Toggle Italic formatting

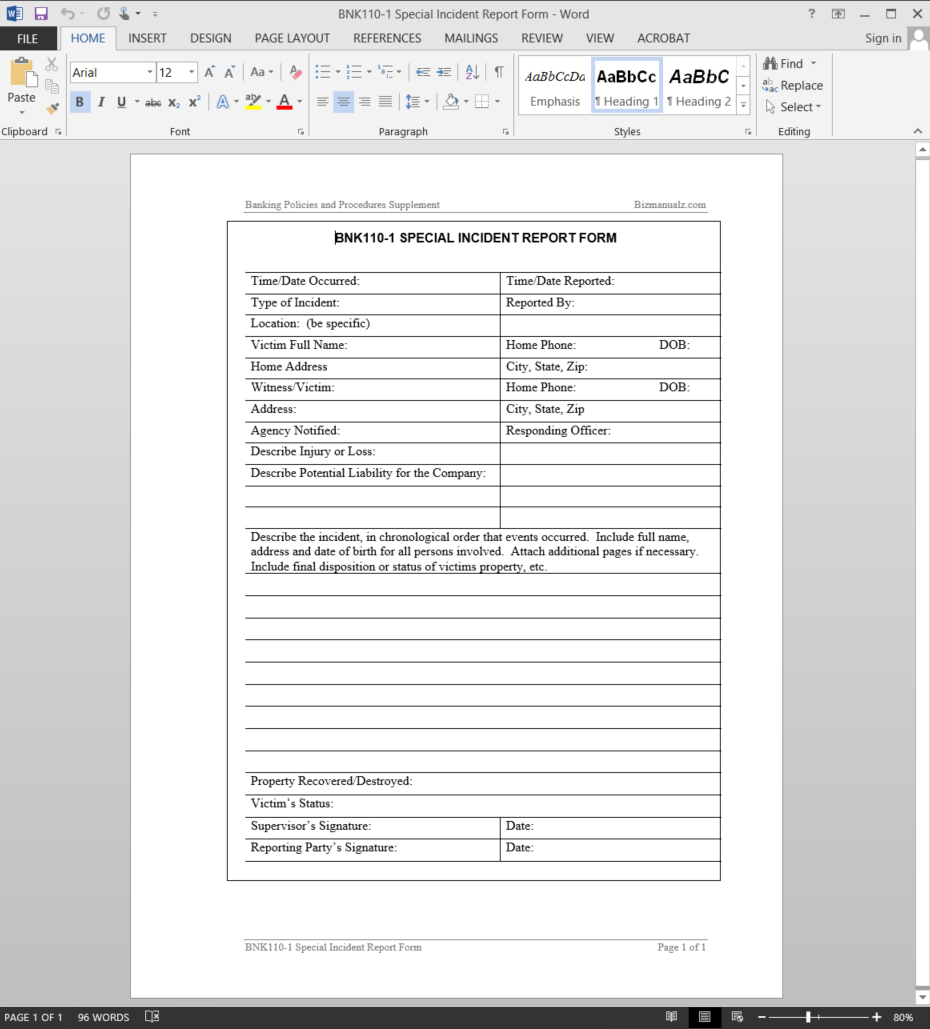tap(101, 102)
